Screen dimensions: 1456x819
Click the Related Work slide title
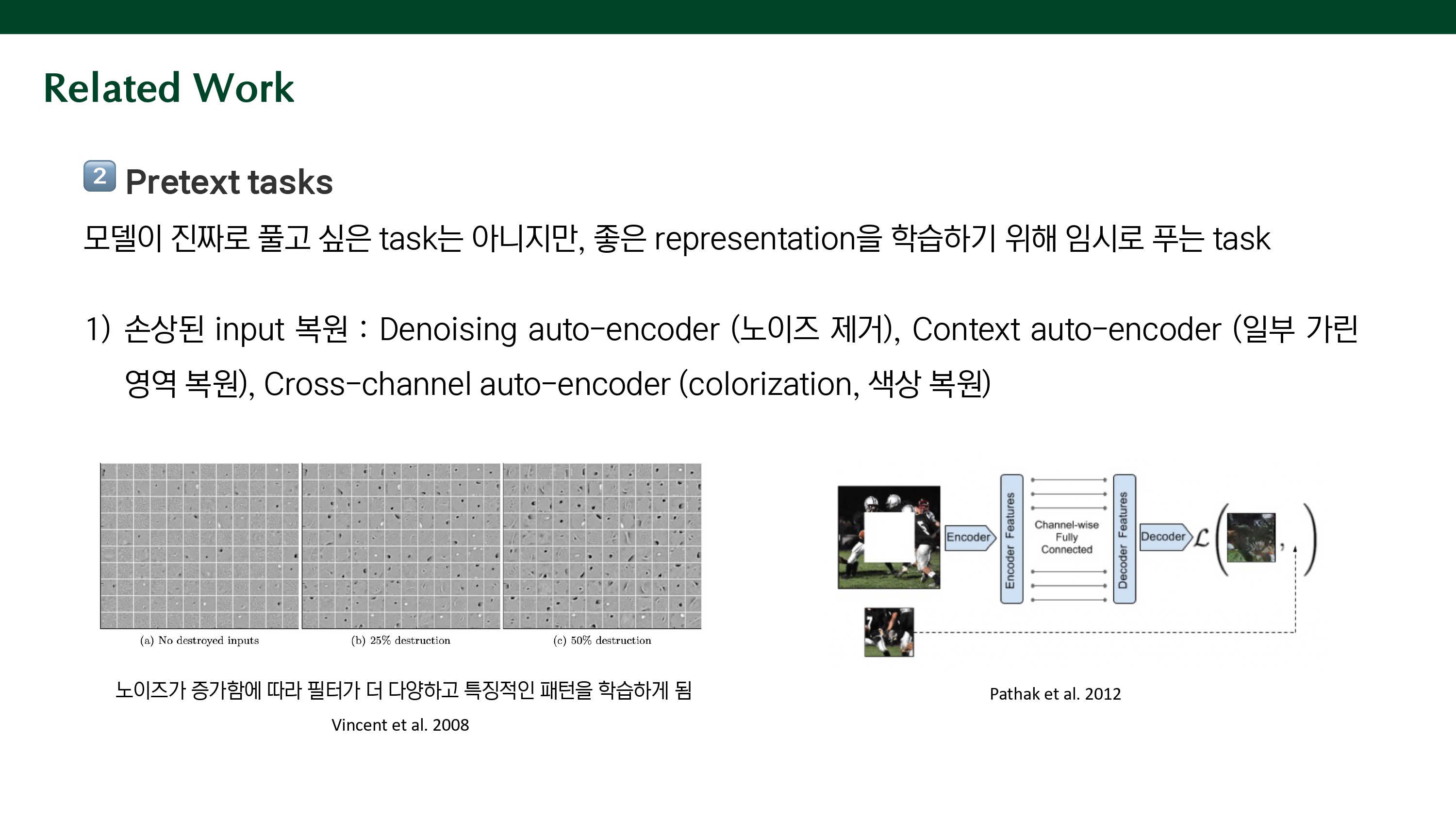pyautogui.click(x=168, y=88)
